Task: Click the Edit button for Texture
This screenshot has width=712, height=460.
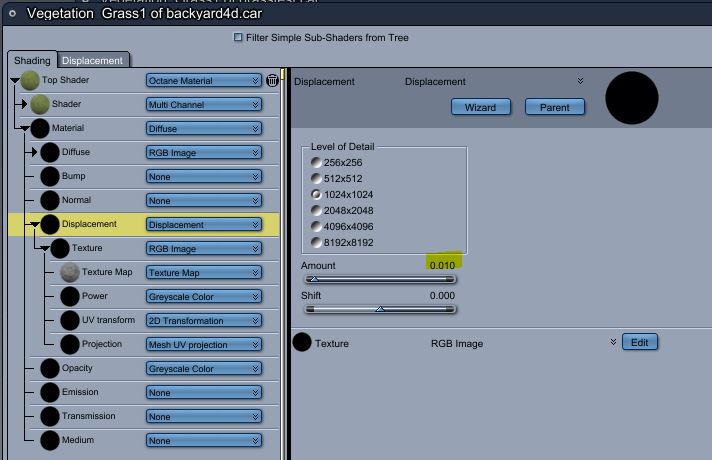Action: (639, 342)
